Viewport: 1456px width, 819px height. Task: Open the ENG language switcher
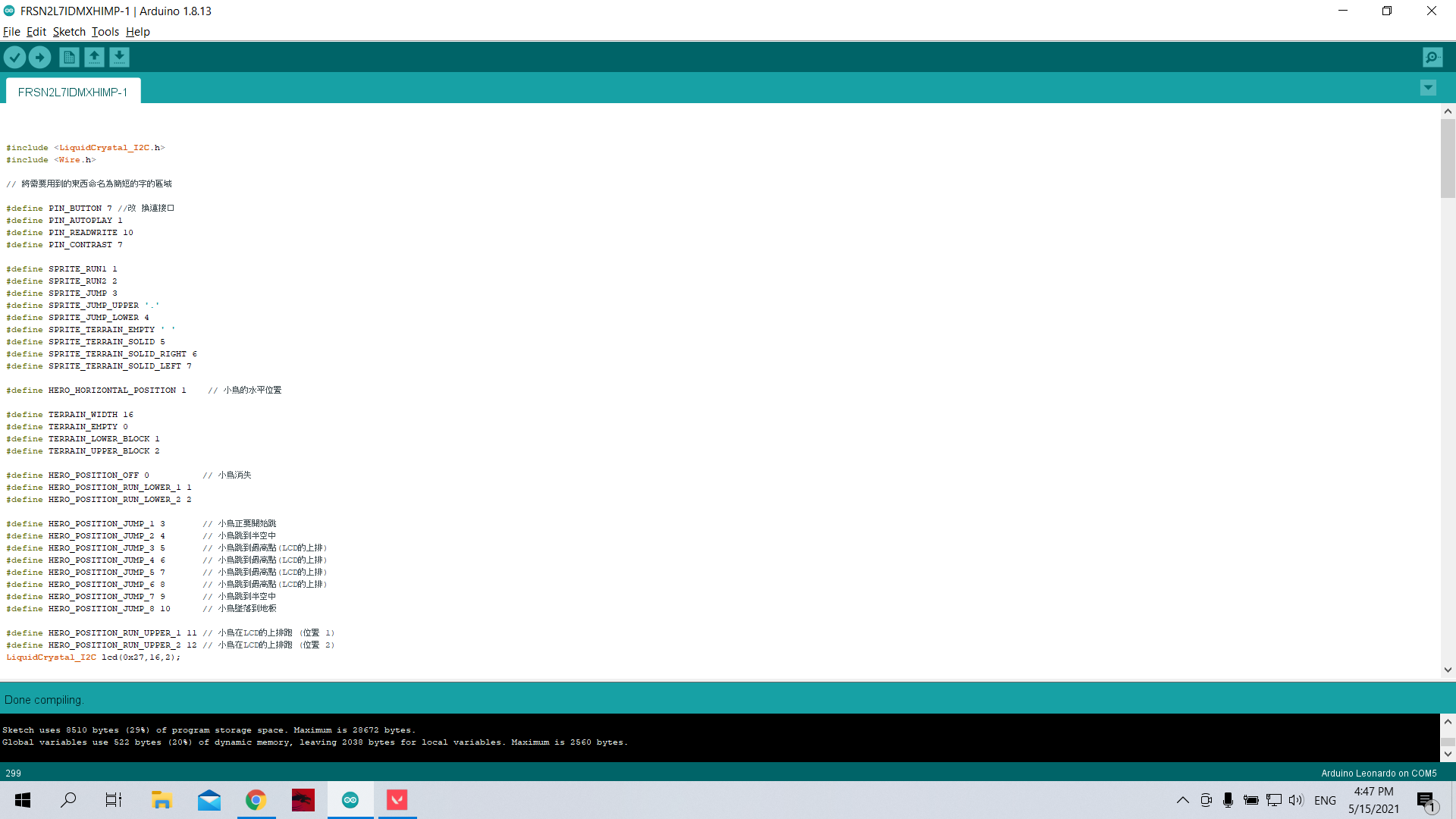pyautogui.click(x=1325, y=799)
